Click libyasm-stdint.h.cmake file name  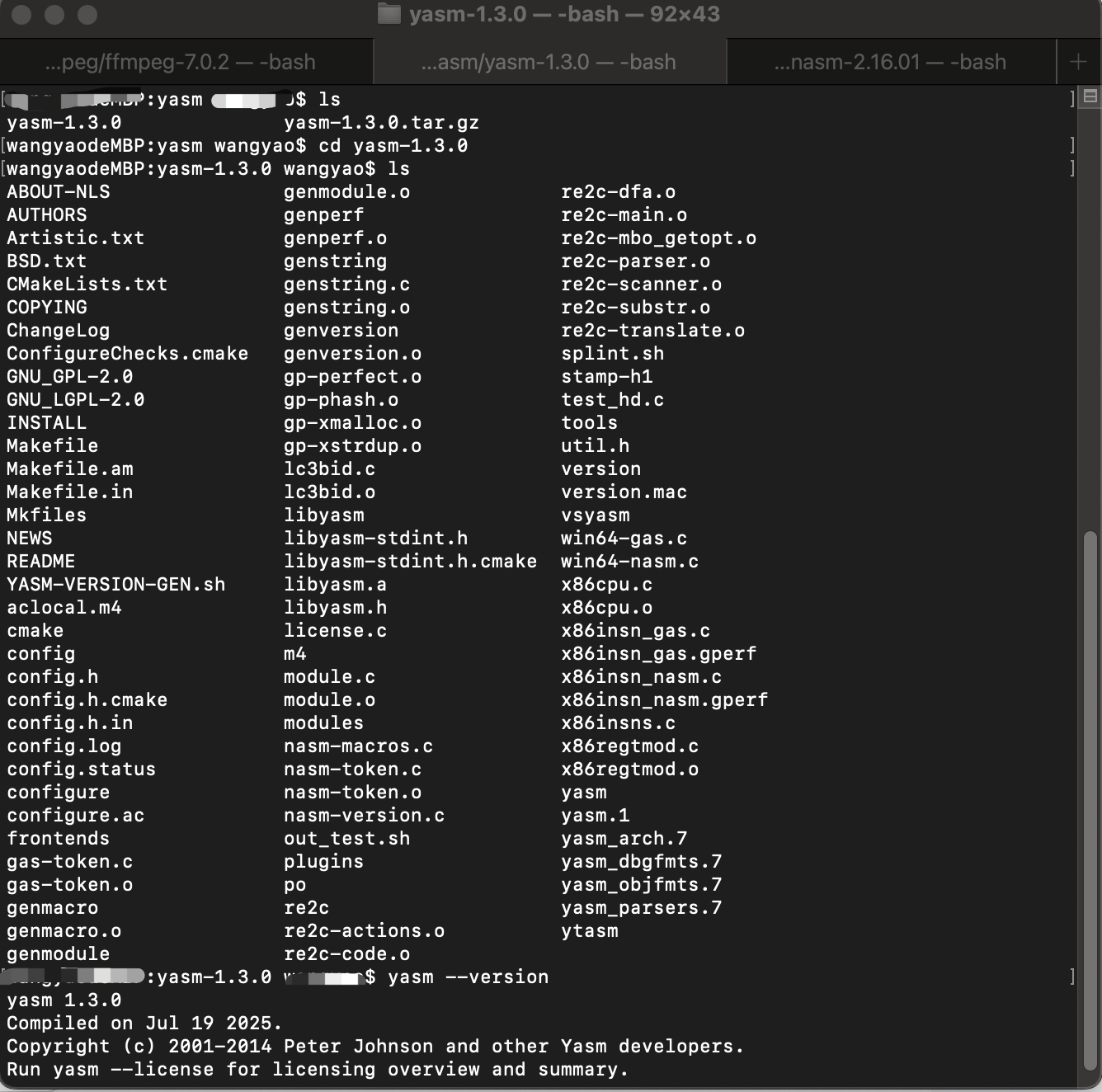pyautogui.click(x=411, y=561)
